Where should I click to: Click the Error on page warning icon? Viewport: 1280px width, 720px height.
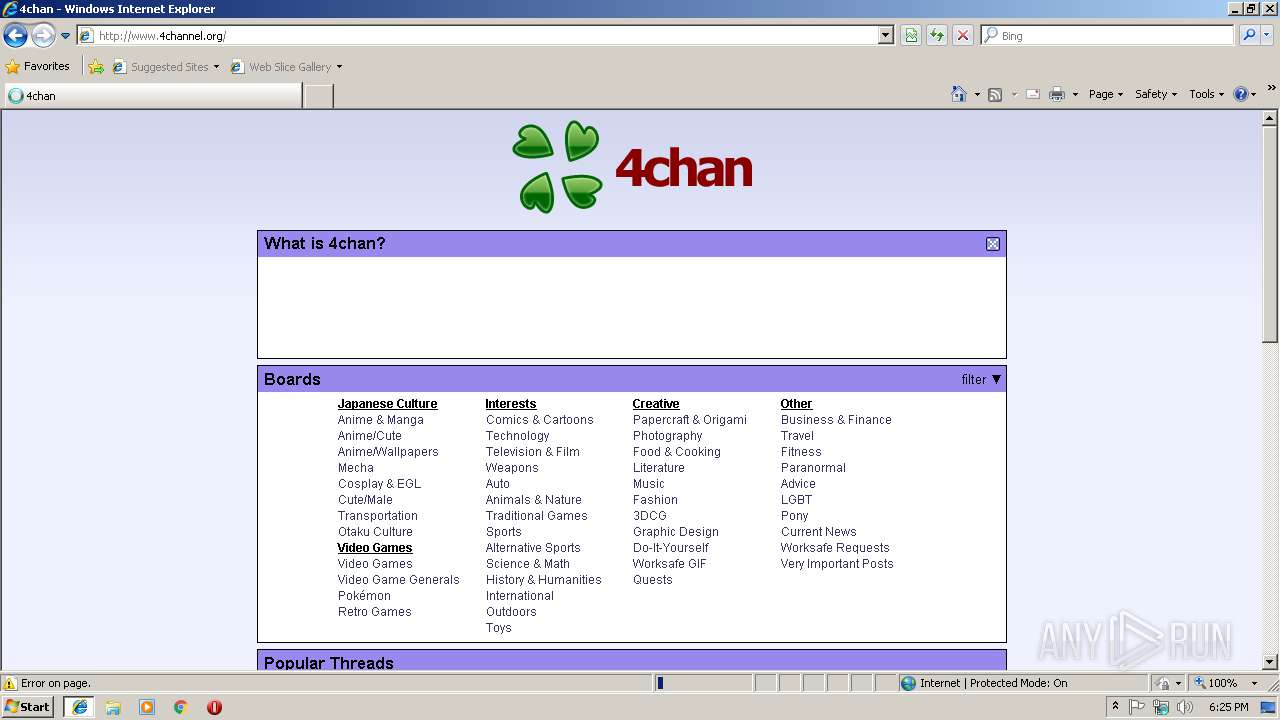click(10, 684)
